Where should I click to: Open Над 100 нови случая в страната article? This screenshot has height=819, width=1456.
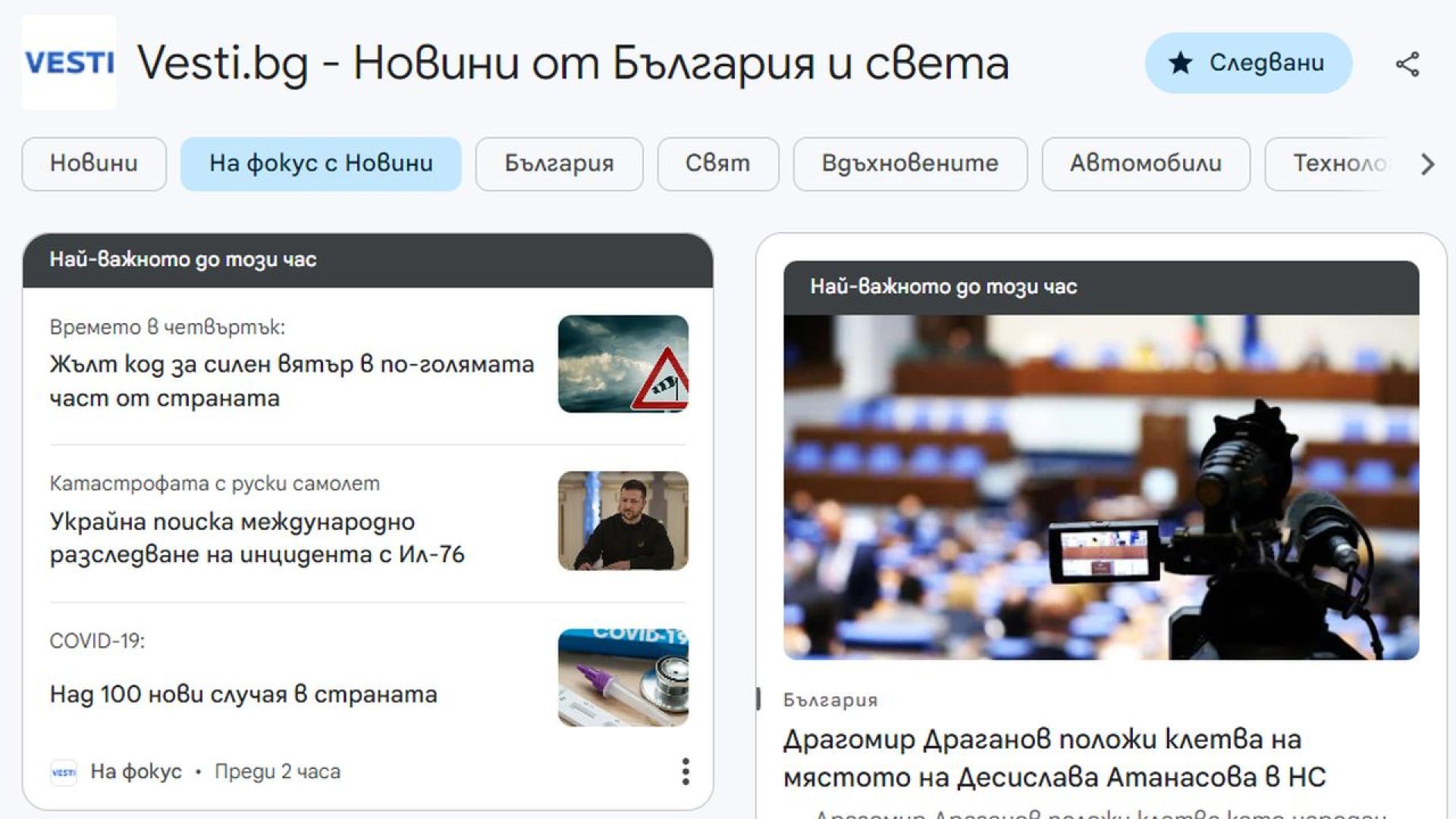pos(243,694)
